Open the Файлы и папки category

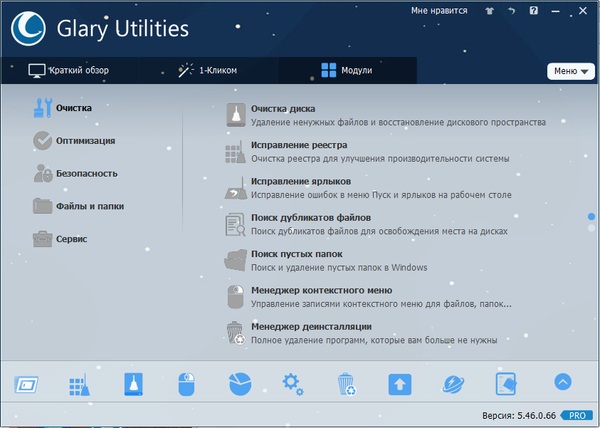[88, 207]
